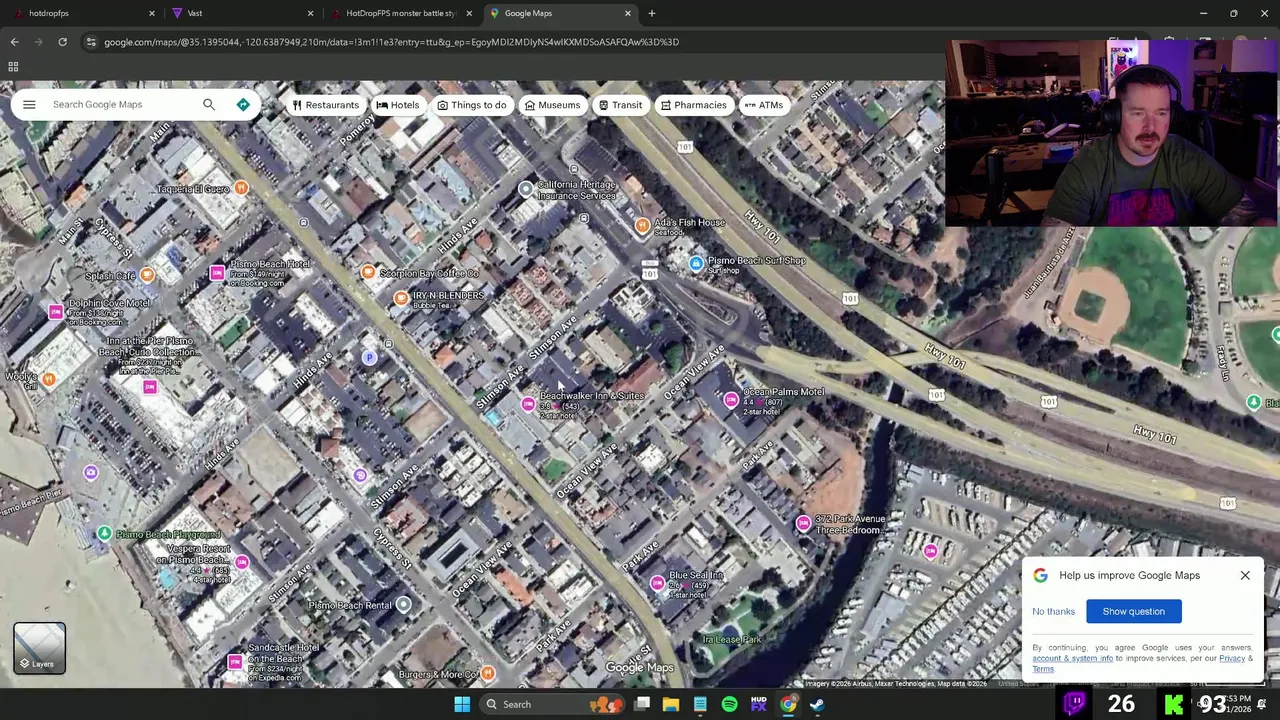
Task: Open Spotify from the taskbar
Action: click(x=729, y=704)
